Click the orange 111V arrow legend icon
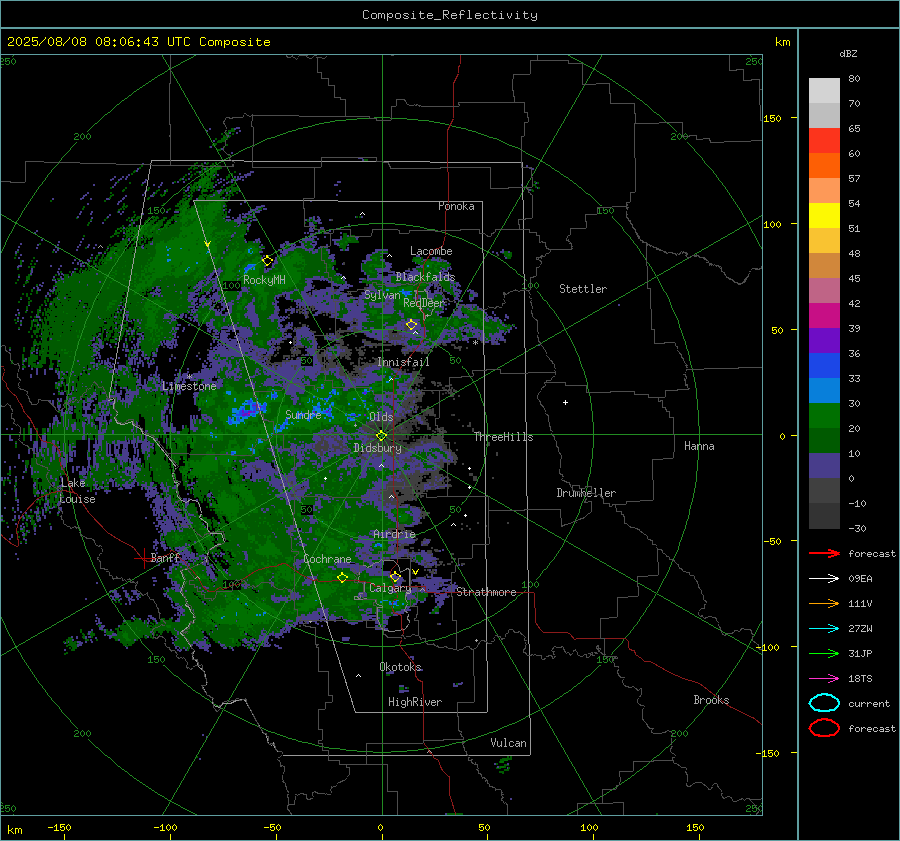Viewport: 900px width, 841px height. point(824,603)
